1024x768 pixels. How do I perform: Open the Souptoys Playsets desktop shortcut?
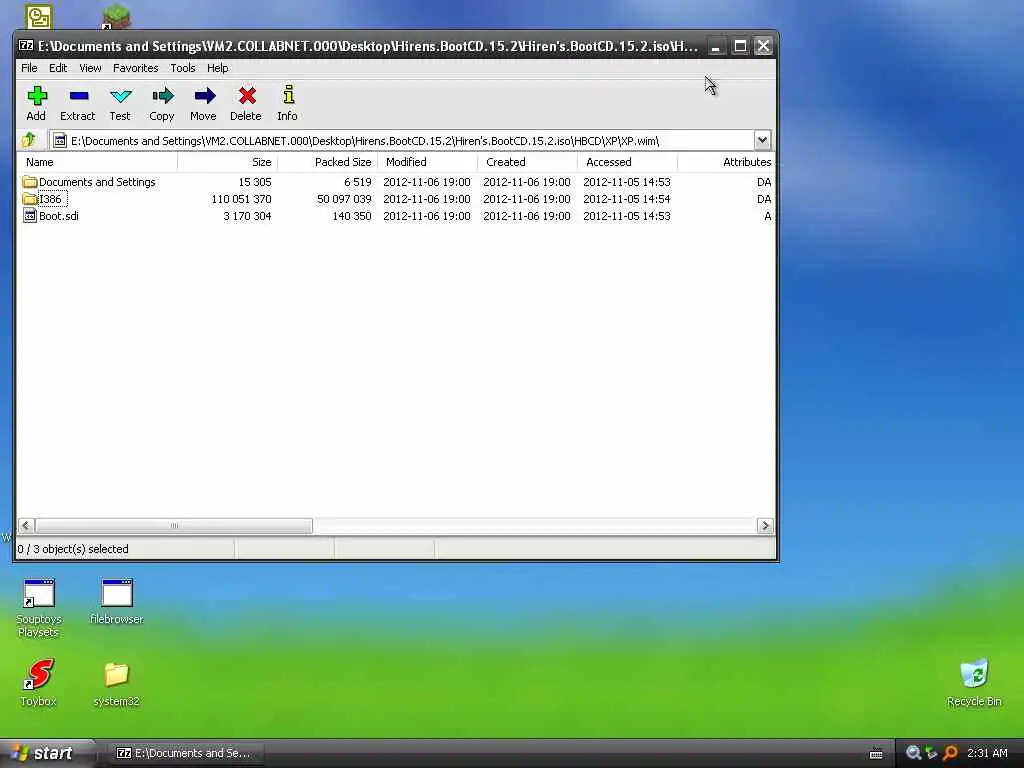point(39,607)
